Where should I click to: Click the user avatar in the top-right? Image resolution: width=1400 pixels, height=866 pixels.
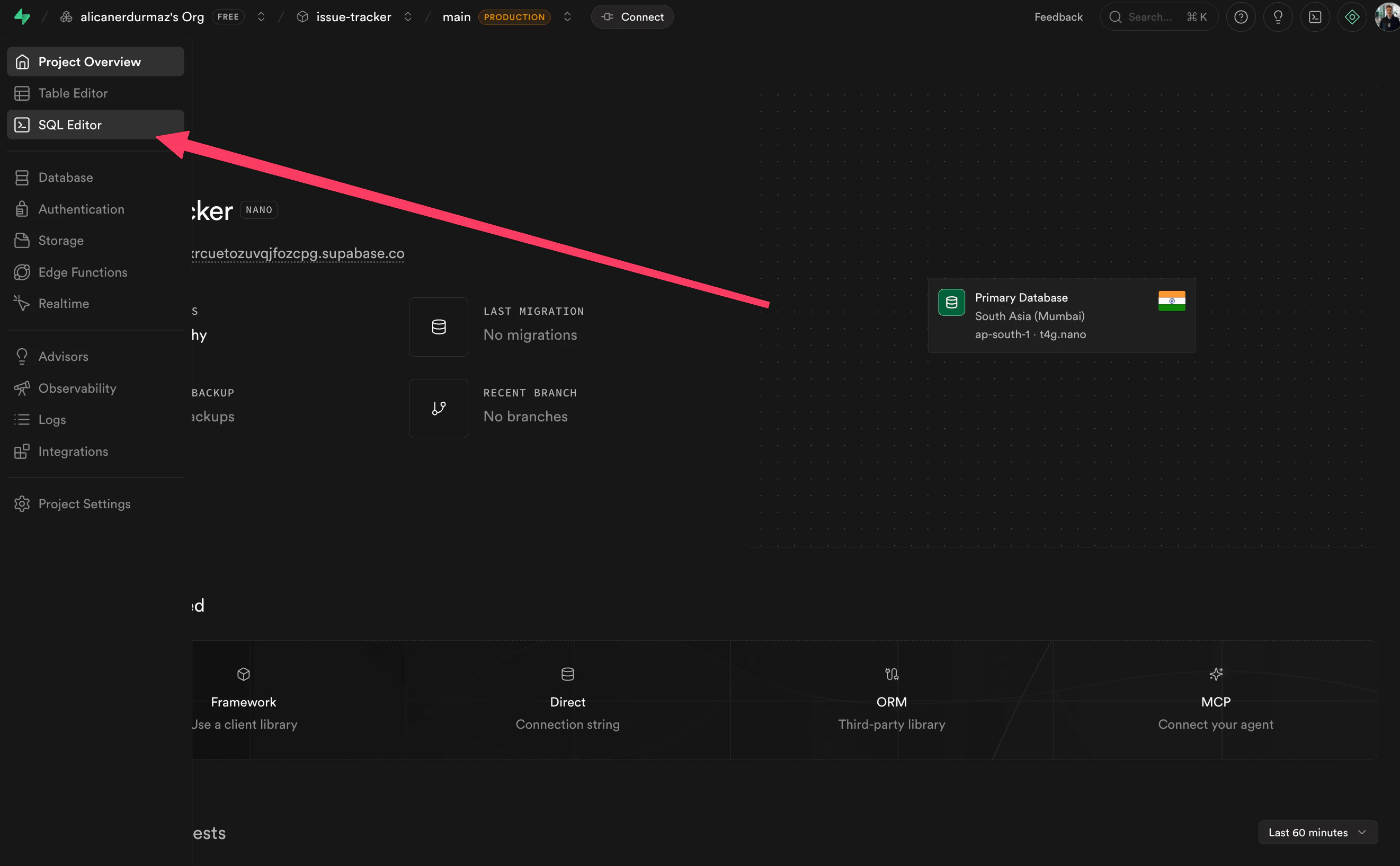coord(1387,16)
